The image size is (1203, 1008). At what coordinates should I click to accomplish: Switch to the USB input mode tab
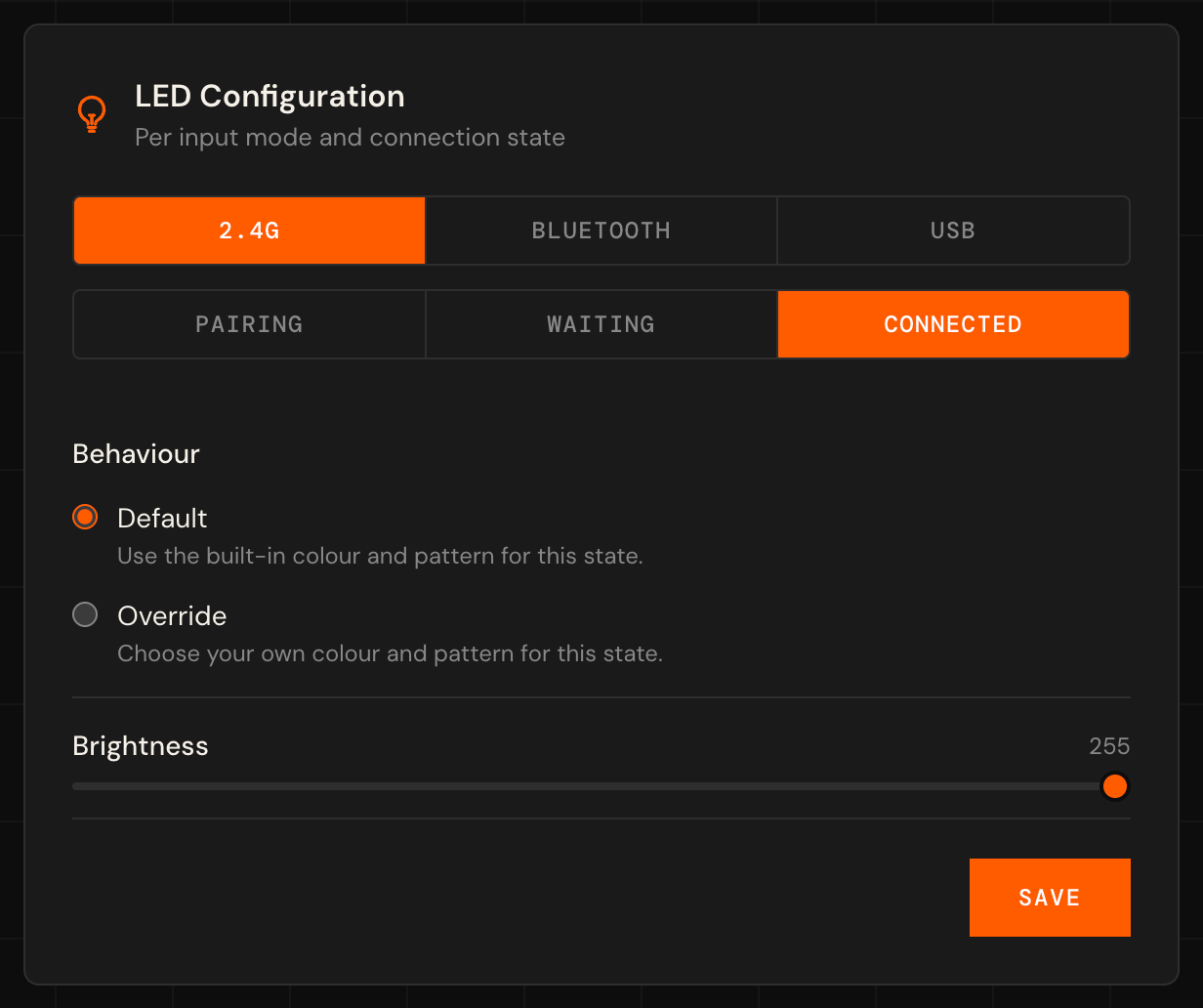[953, 231]
